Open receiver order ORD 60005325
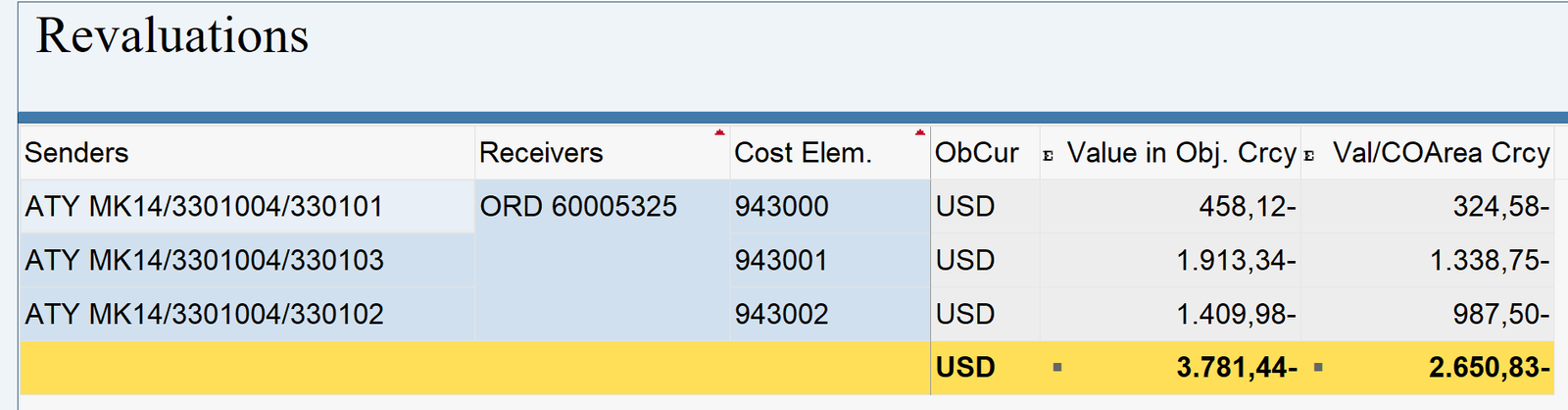 coord(578,207)
